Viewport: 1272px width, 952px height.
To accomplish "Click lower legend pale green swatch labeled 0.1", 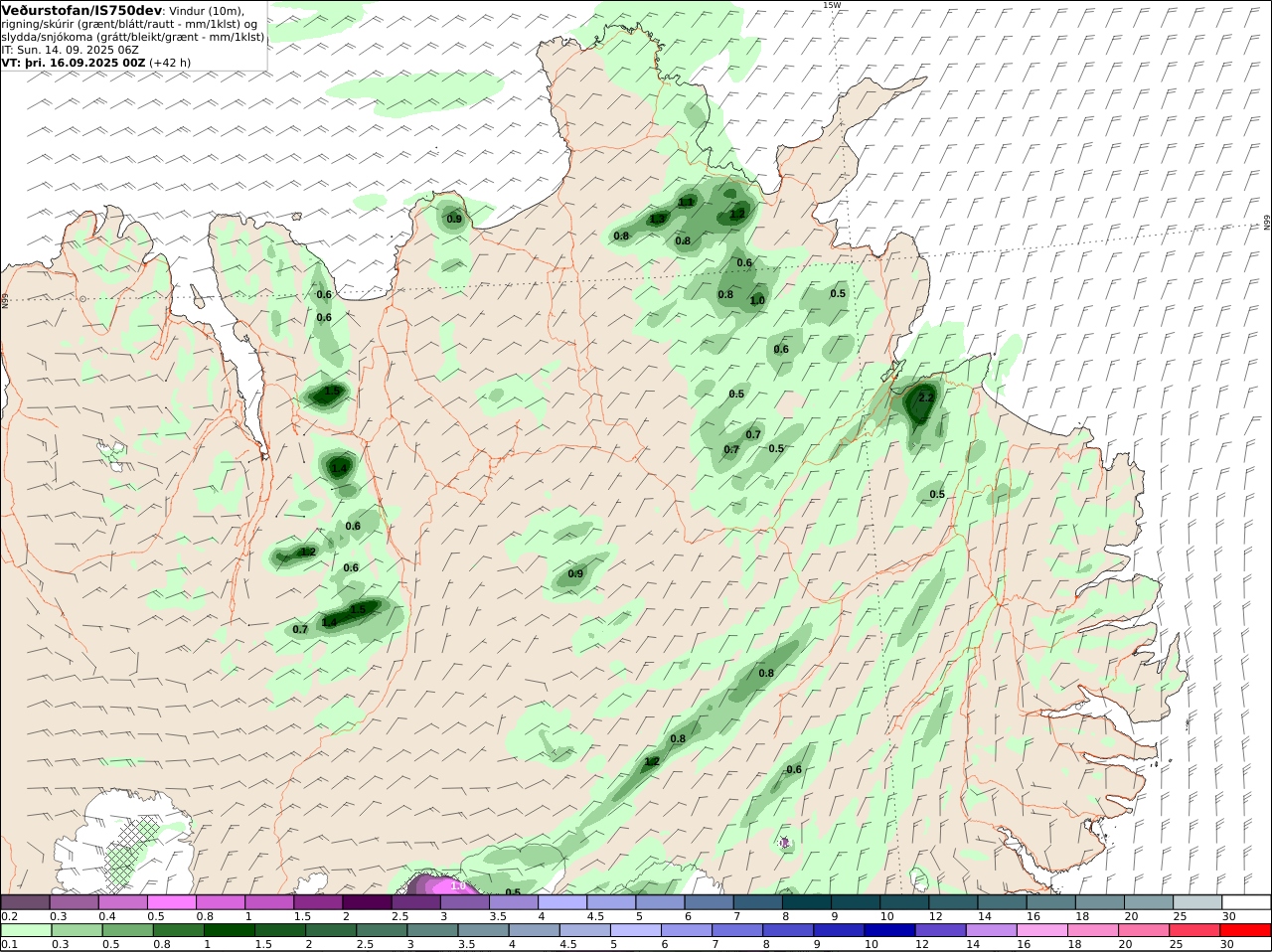I will coord(25,931).
